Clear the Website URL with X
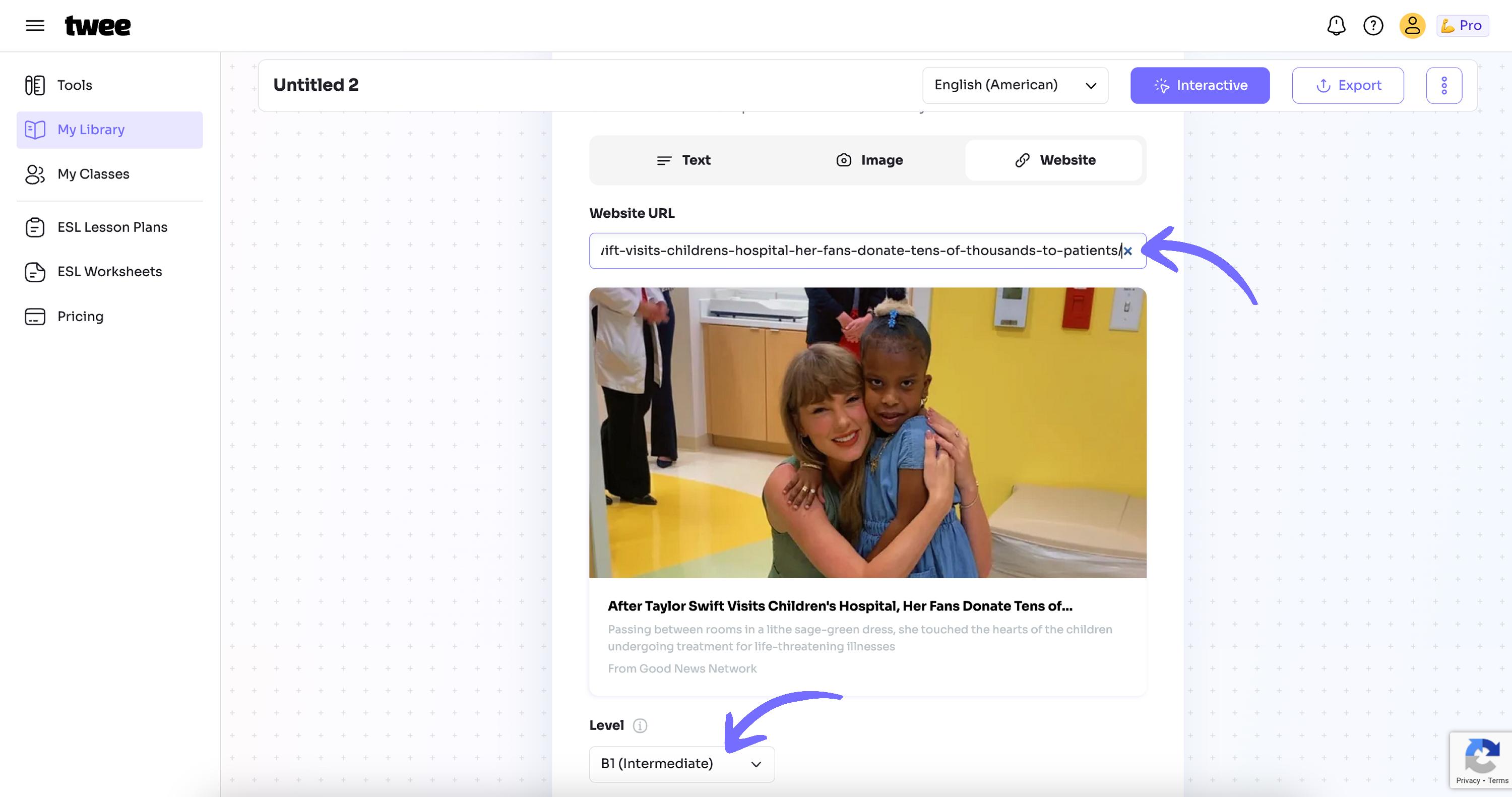This screenshot has height=797, width=1512. pos(1127,251)
